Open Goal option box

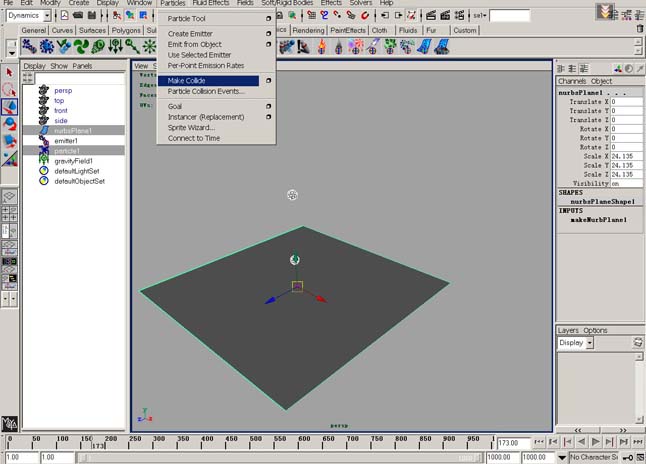(268, 106)
